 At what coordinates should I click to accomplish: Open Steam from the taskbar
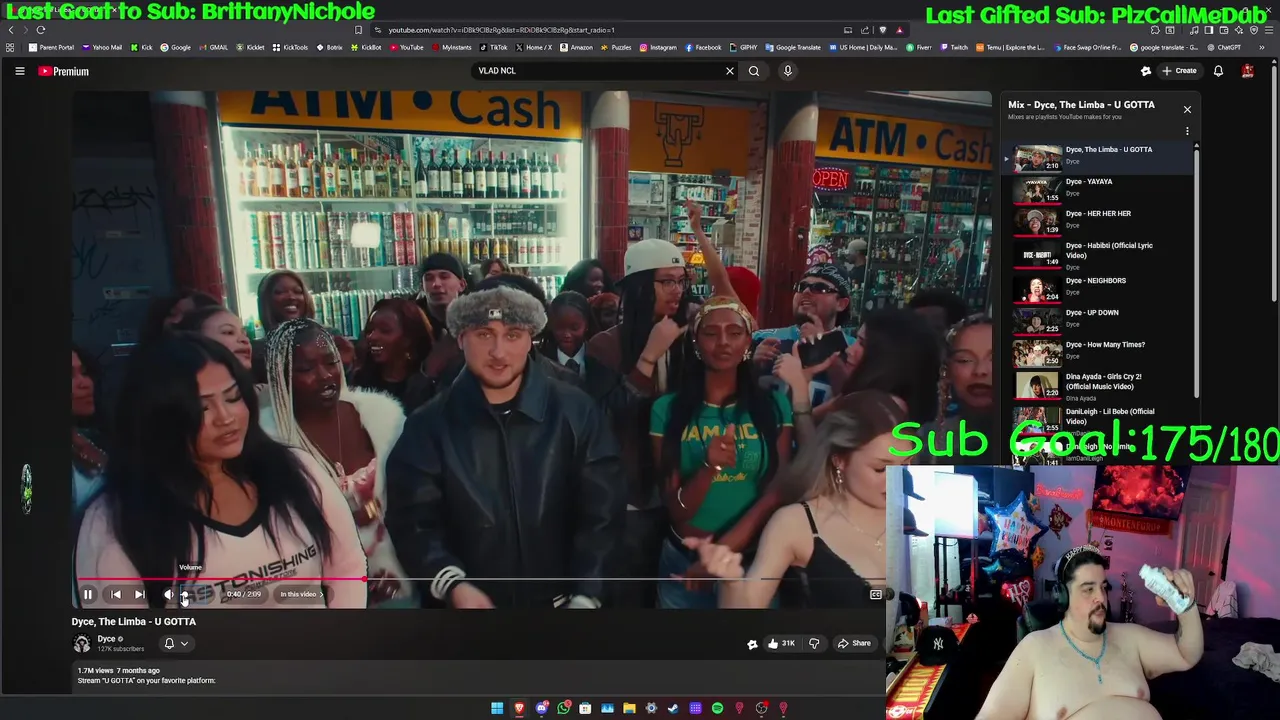pos(673,708)
